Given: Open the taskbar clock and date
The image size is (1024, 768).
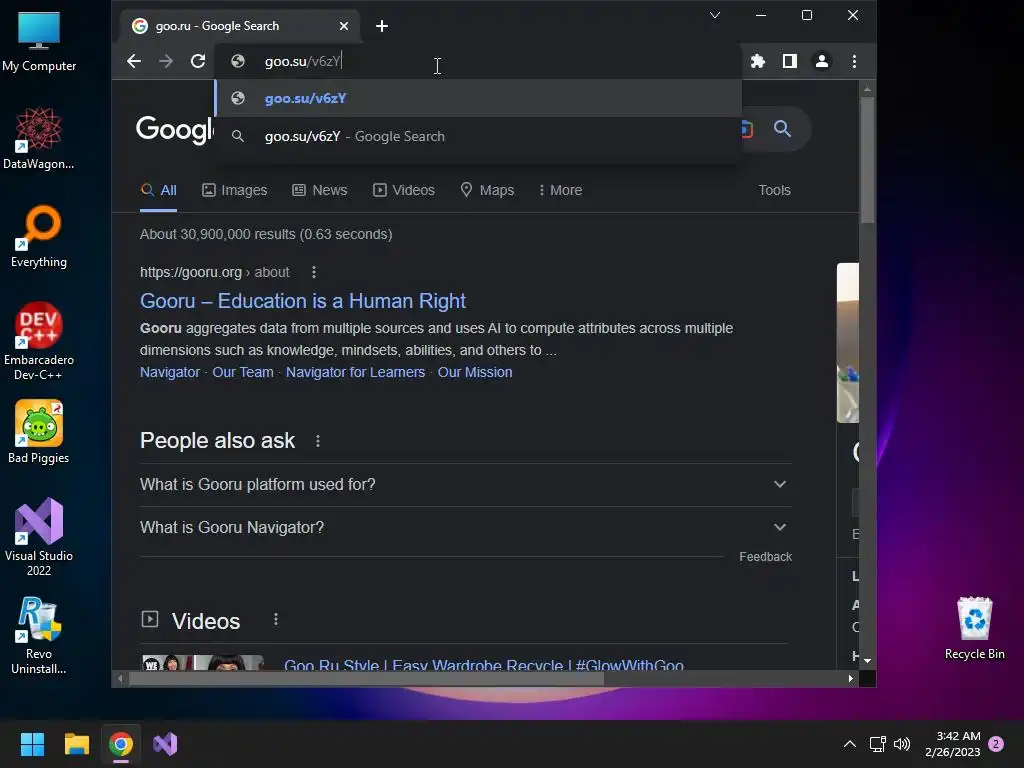Looking at the screenshot, I should click(953, 744).
